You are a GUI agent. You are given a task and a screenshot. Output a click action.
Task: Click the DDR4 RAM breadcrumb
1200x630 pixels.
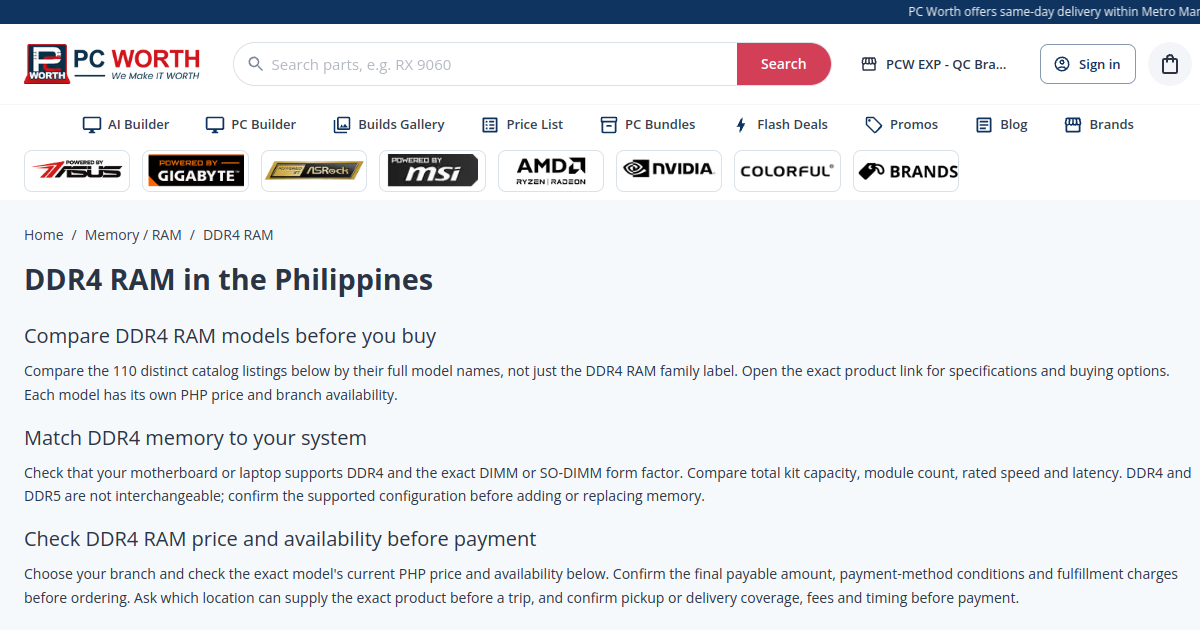tap(238, 235)
